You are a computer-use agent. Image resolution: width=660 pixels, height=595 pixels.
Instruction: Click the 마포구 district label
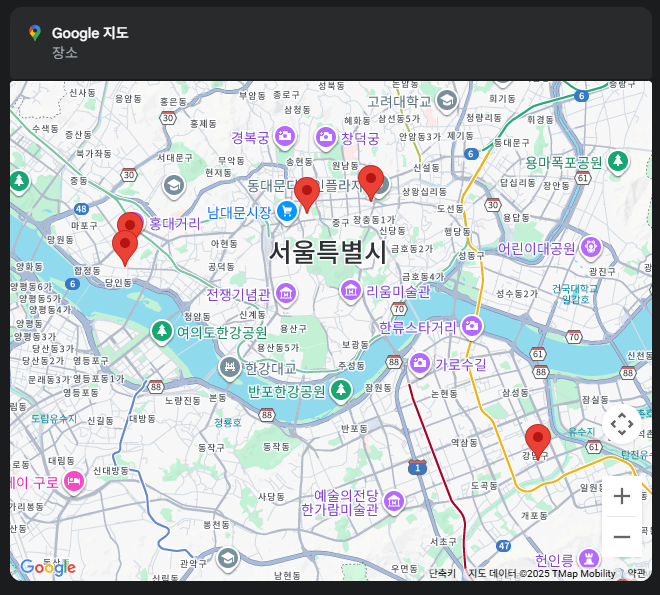coord(84,226)
